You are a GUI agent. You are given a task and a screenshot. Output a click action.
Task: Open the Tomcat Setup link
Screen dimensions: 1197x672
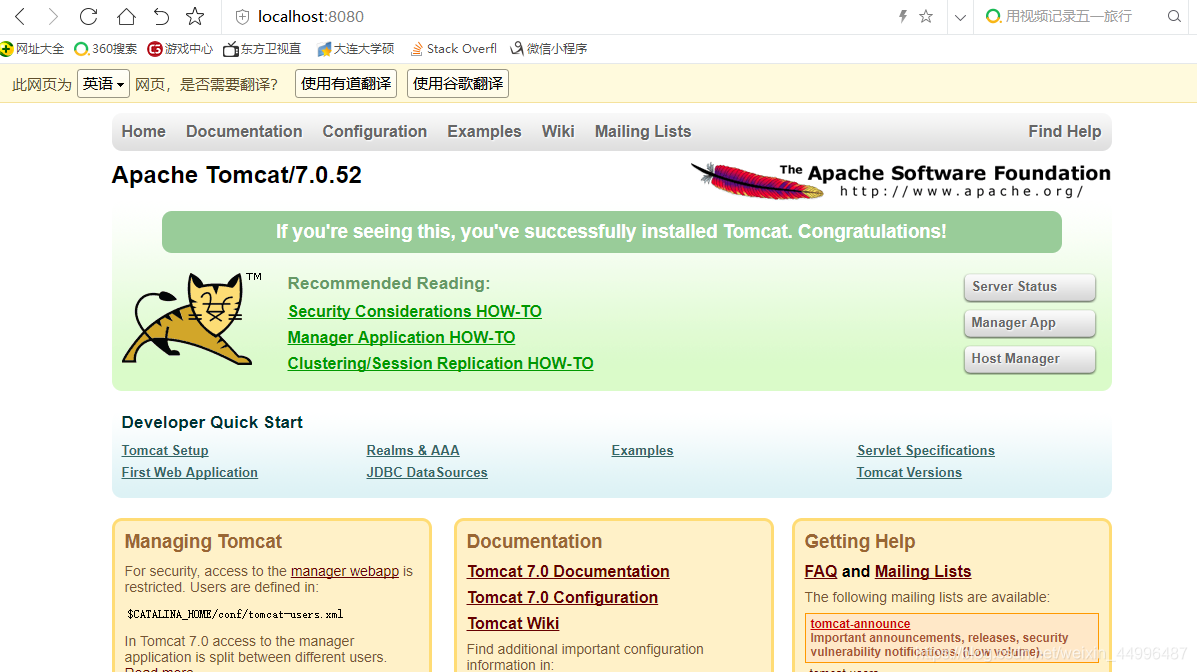coord(165,451)
